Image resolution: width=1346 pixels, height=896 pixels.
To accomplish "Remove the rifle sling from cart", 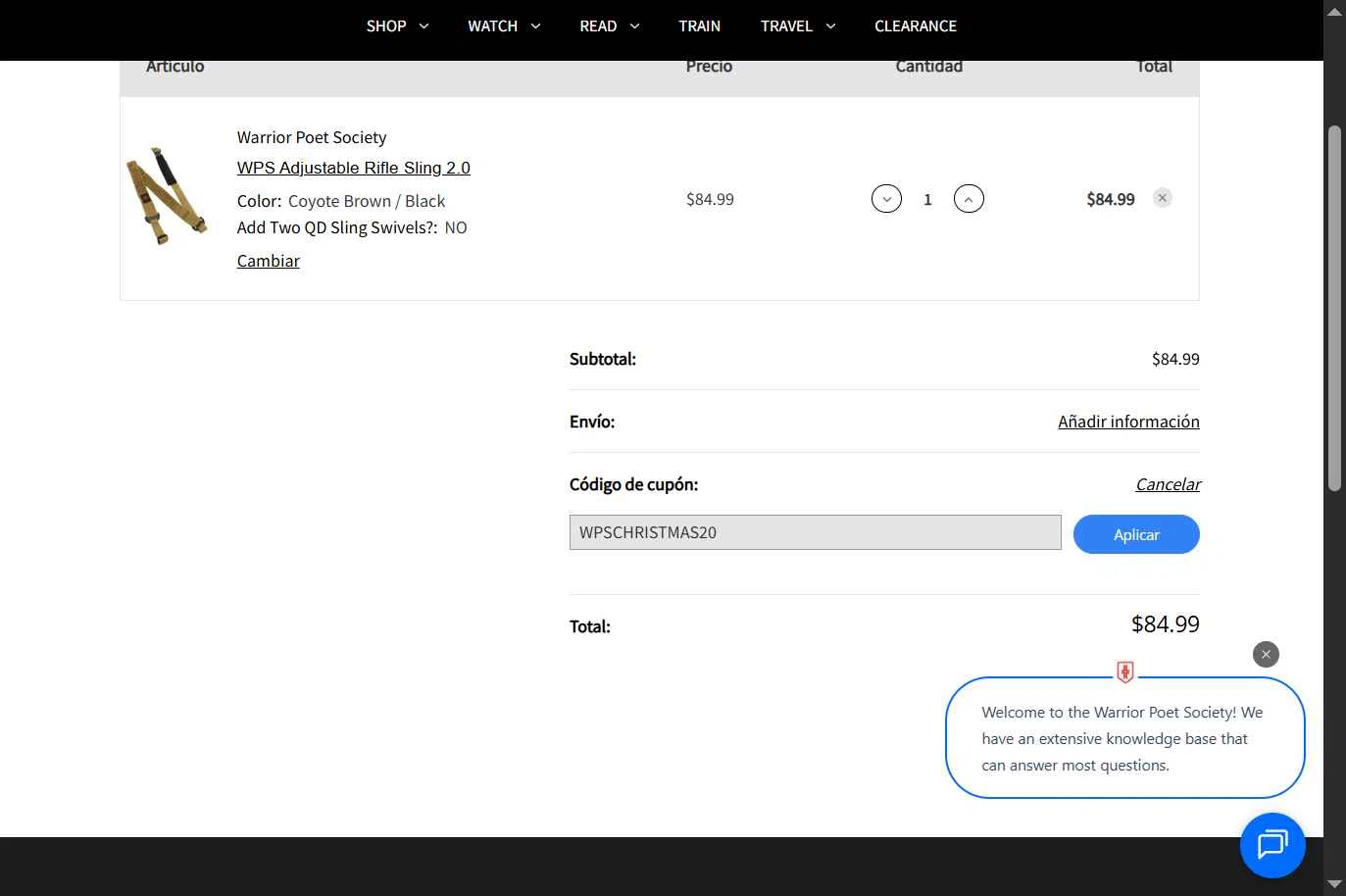I will coord(1163,198).
